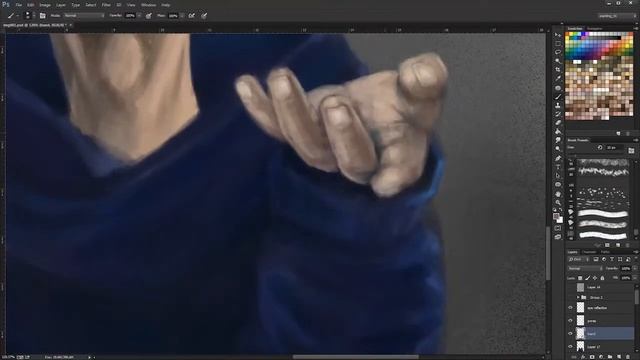
Task: Select the Move tool
Action: [x=558, y=35]
